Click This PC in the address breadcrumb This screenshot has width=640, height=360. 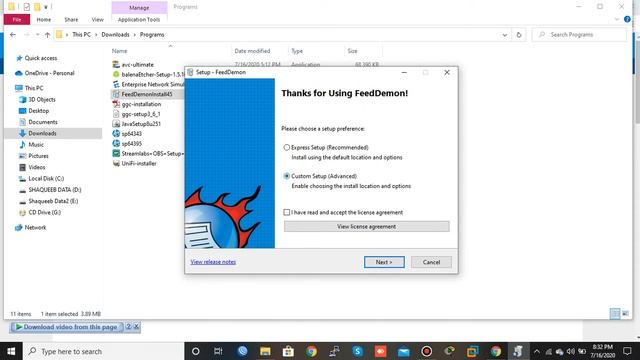(82, 35)
